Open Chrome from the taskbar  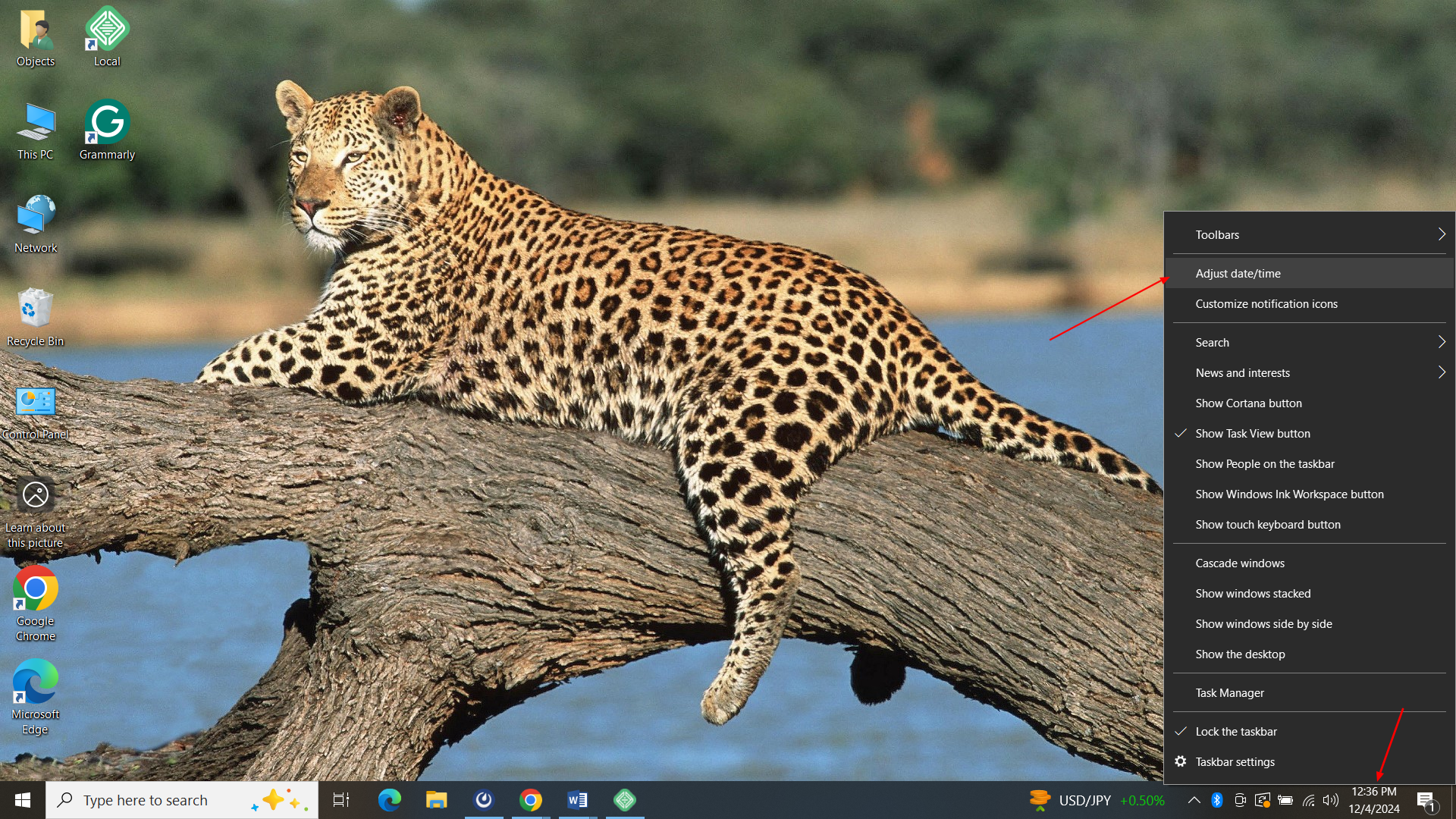[531, 800]
